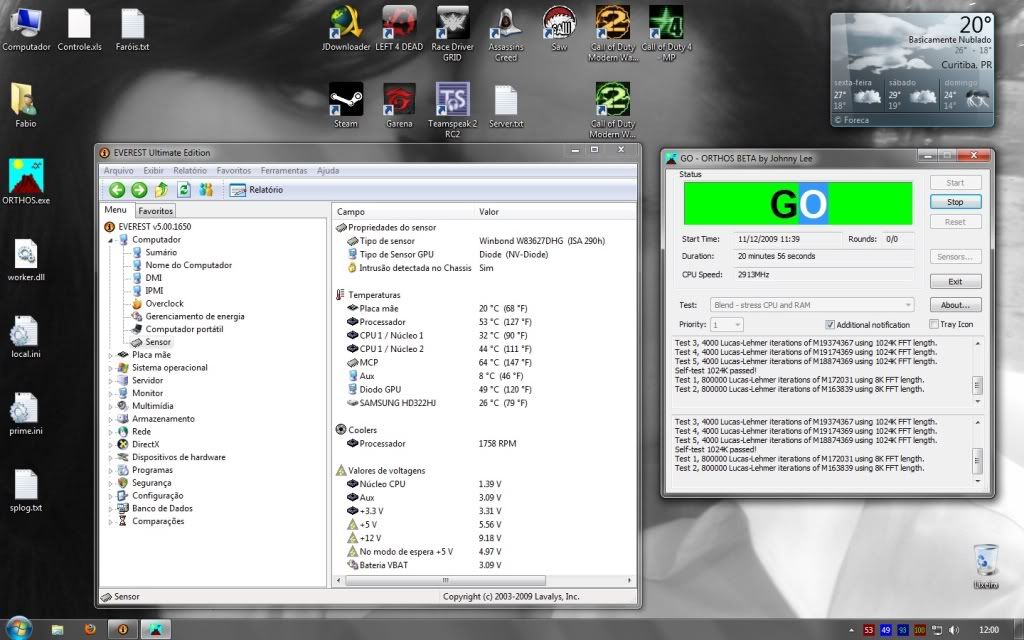Open the Steam desktop shortcut
This screenshot has height=640, width=1024.
coord(345,100)
